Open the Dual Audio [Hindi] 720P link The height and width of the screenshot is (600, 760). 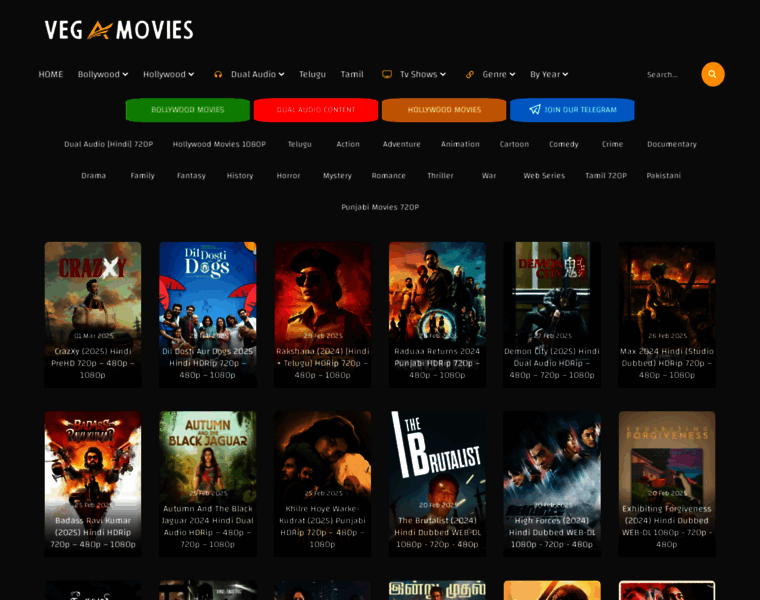pos(109,144)
